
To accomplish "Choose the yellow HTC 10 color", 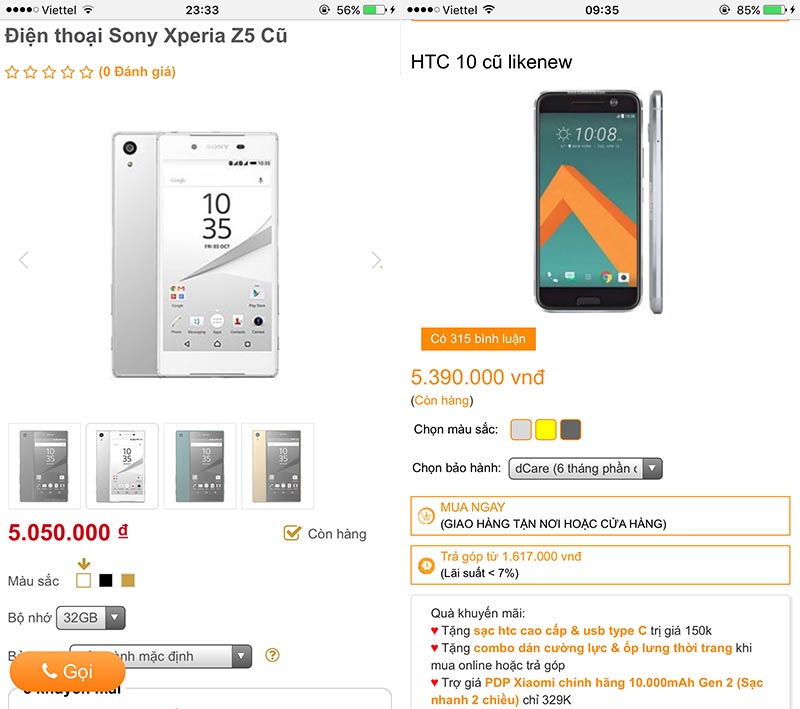I will tap(546, 429).
